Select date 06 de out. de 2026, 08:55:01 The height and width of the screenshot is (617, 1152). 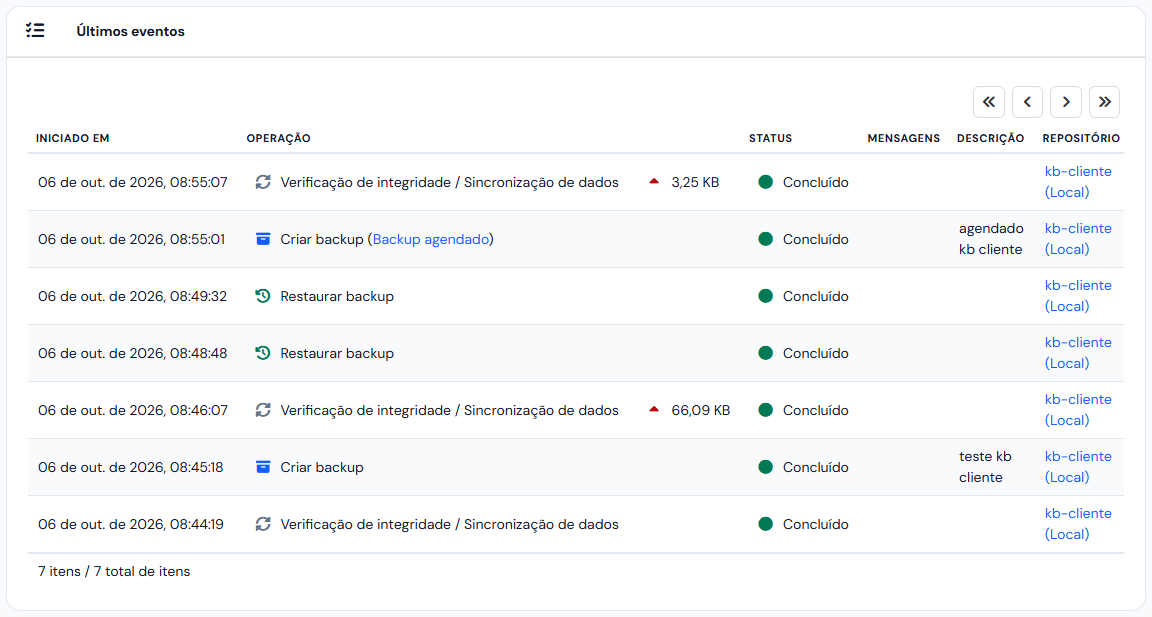pyautogui.click(x=132, y=239)
